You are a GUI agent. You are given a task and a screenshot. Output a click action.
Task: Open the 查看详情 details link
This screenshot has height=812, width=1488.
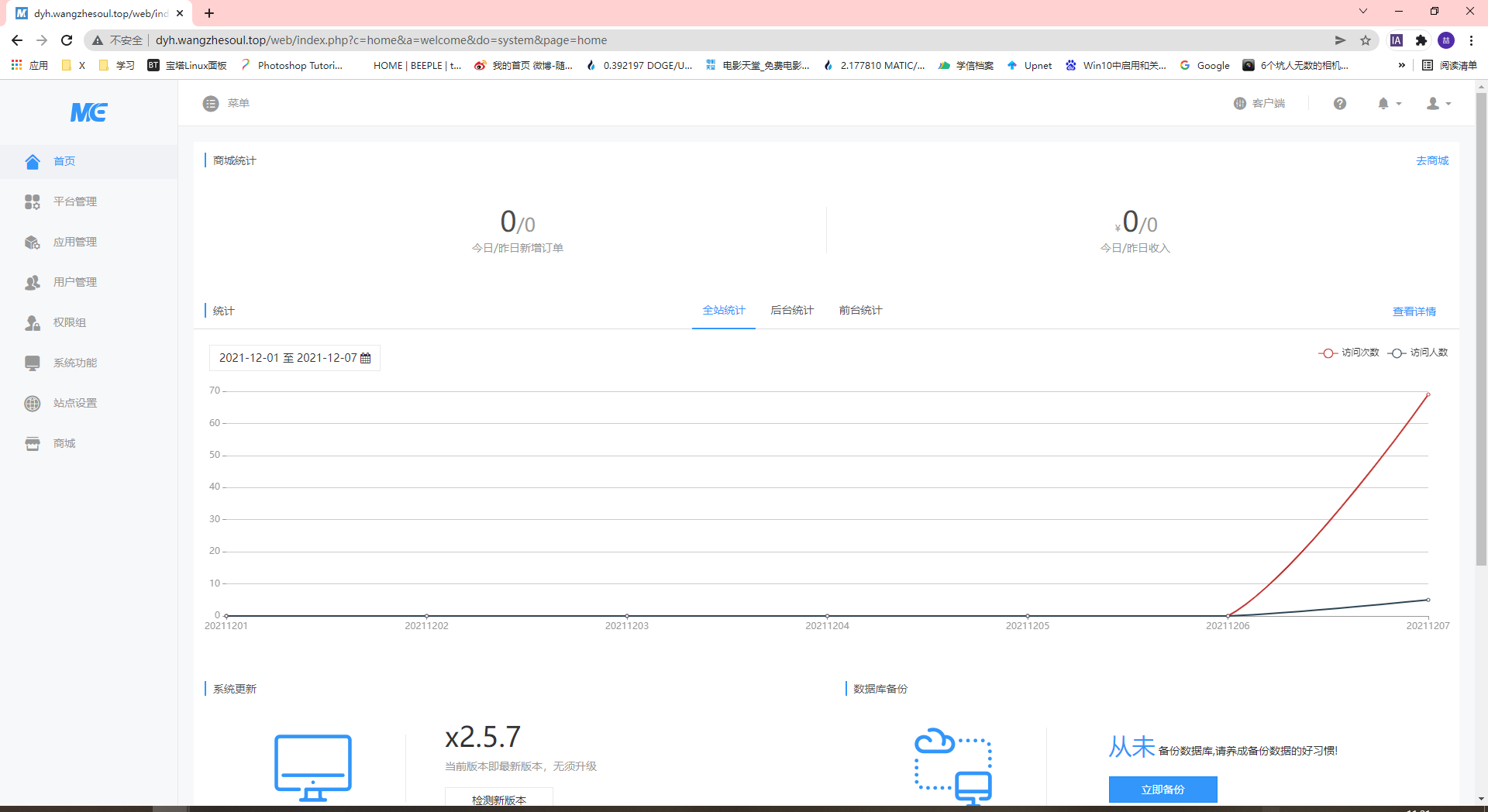(x=1414, y=311)
